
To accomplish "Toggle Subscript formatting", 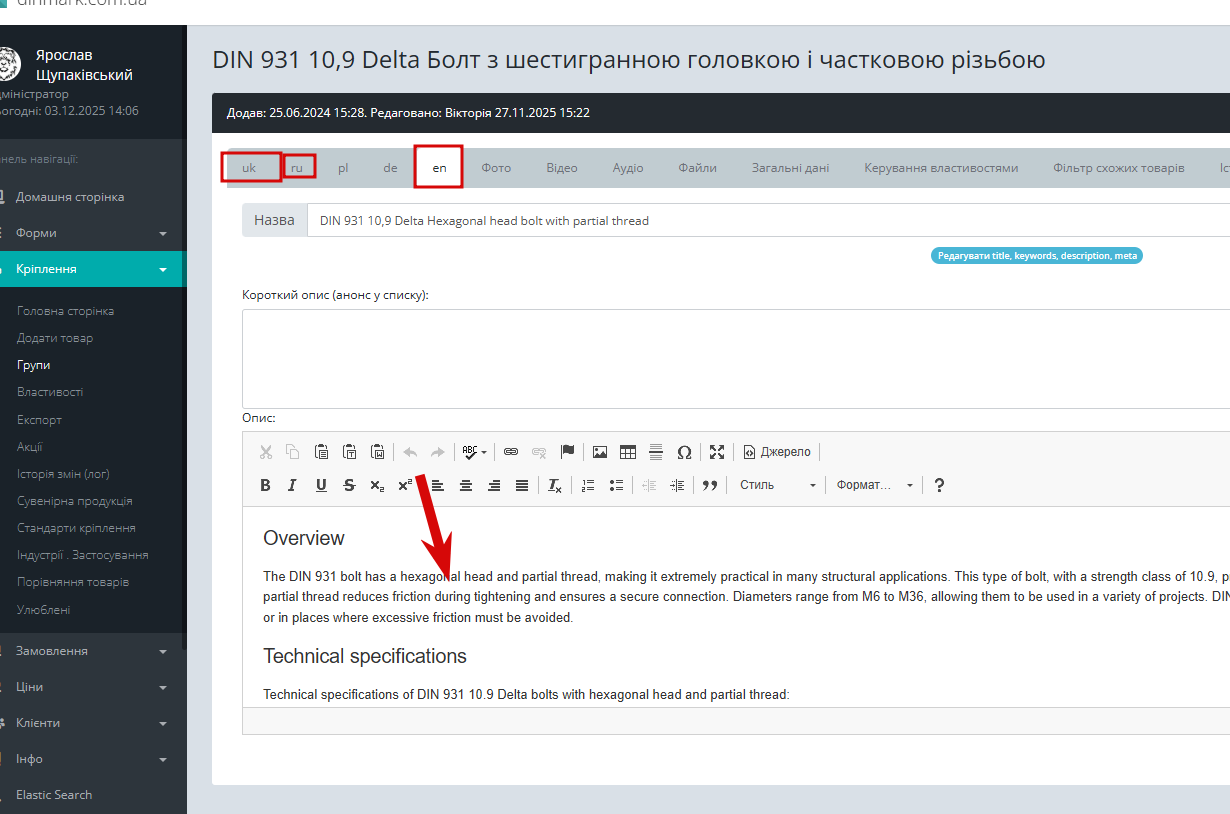I will [377, 485].
